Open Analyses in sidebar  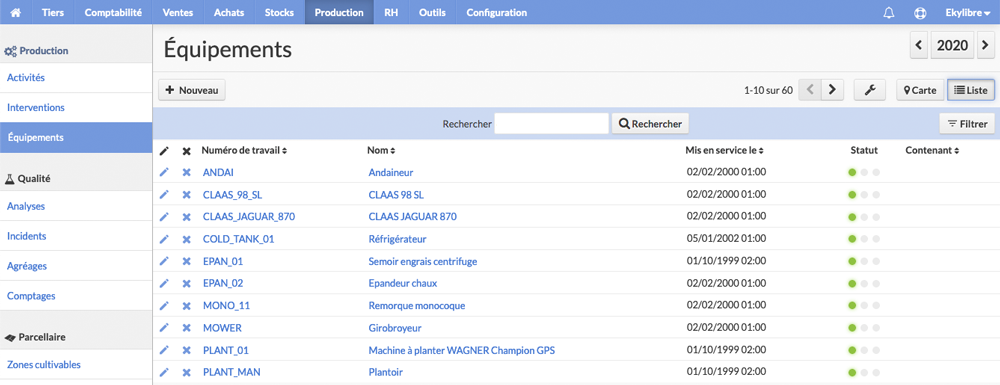(76, 206)
